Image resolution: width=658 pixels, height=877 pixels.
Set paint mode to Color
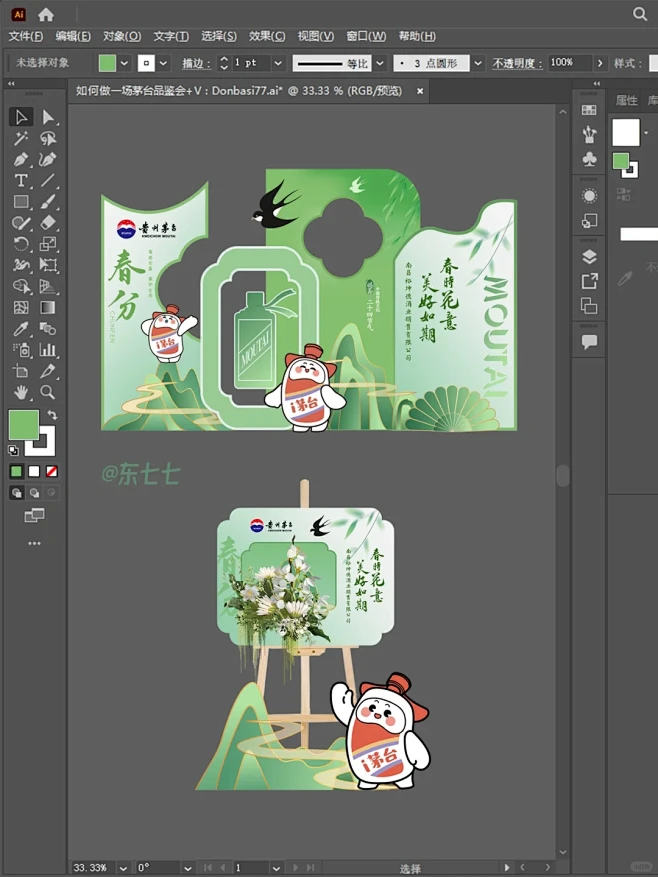tap(16, 471)
